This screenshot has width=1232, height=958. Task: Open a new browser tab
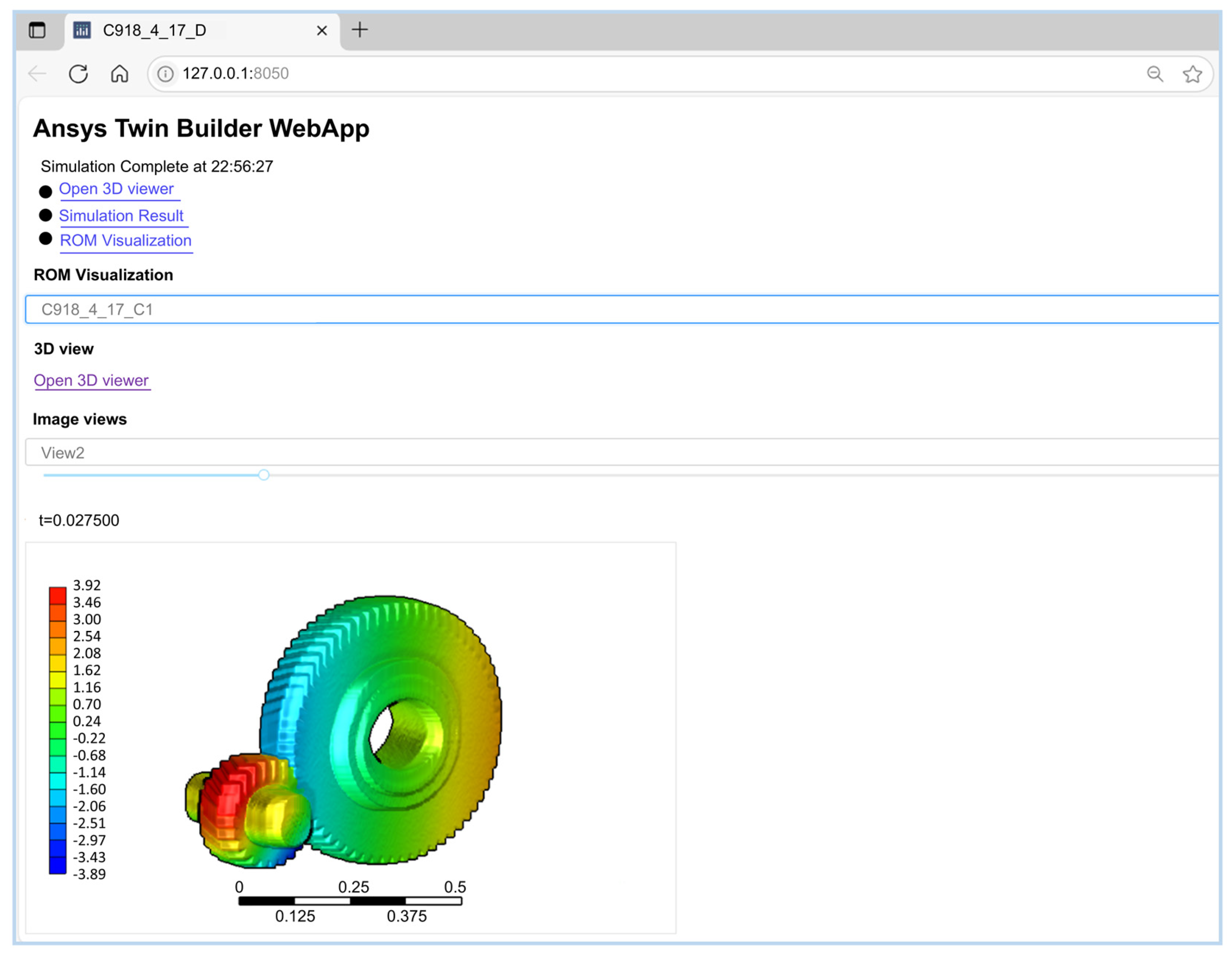[x=360, y=30]
